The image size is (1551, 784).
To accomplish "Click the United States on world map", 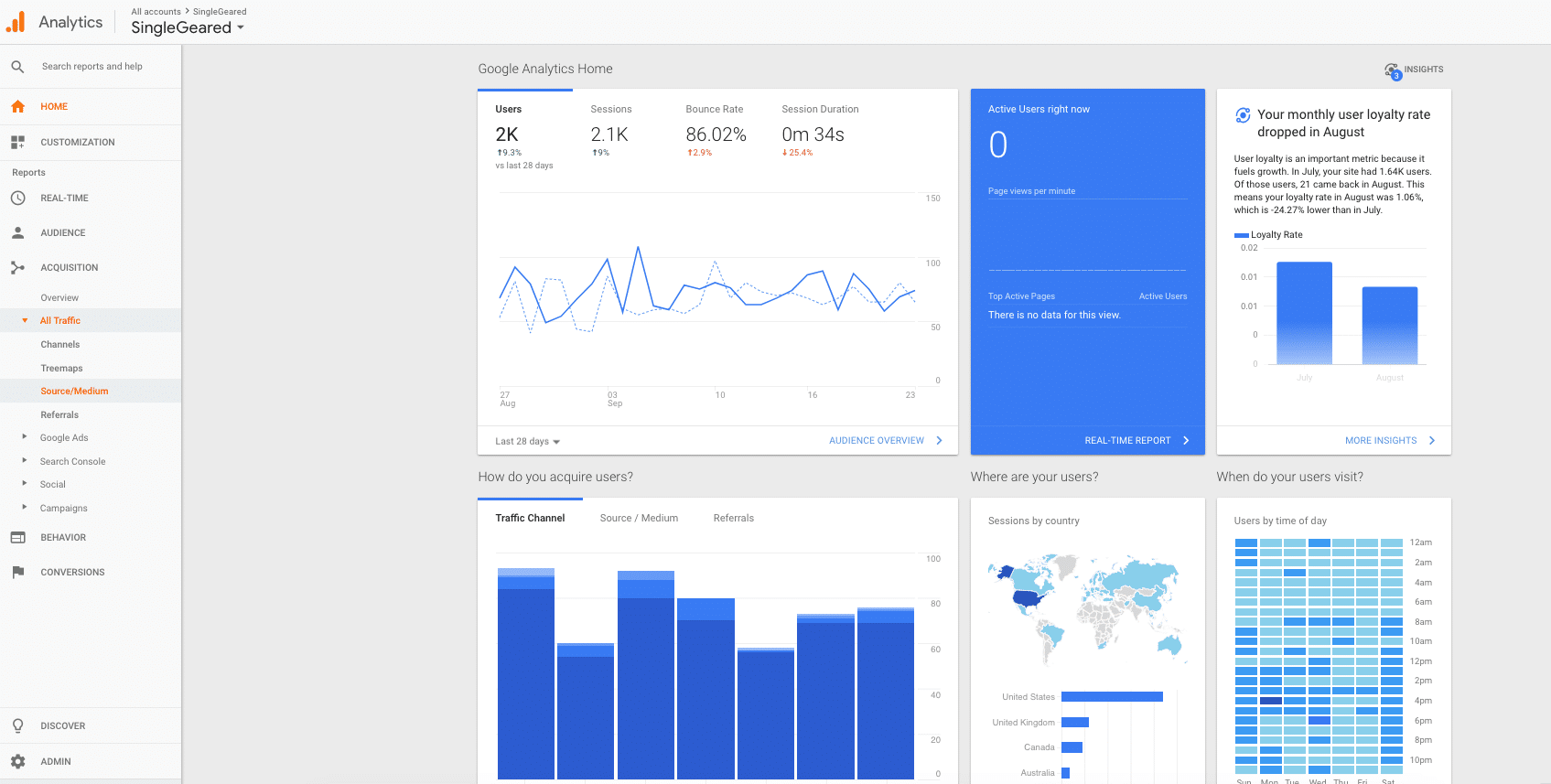I will click(x=1029, y=600).
